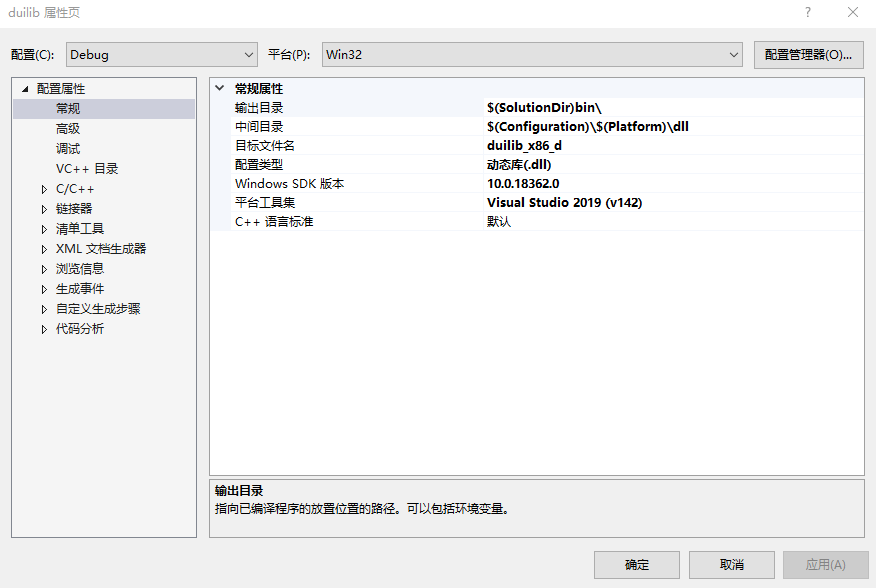The height and width of the screenshot is (588, 876).
Task: Select the 链接器 tree item label
Action: pyautogui.click(x=74, y=209)
